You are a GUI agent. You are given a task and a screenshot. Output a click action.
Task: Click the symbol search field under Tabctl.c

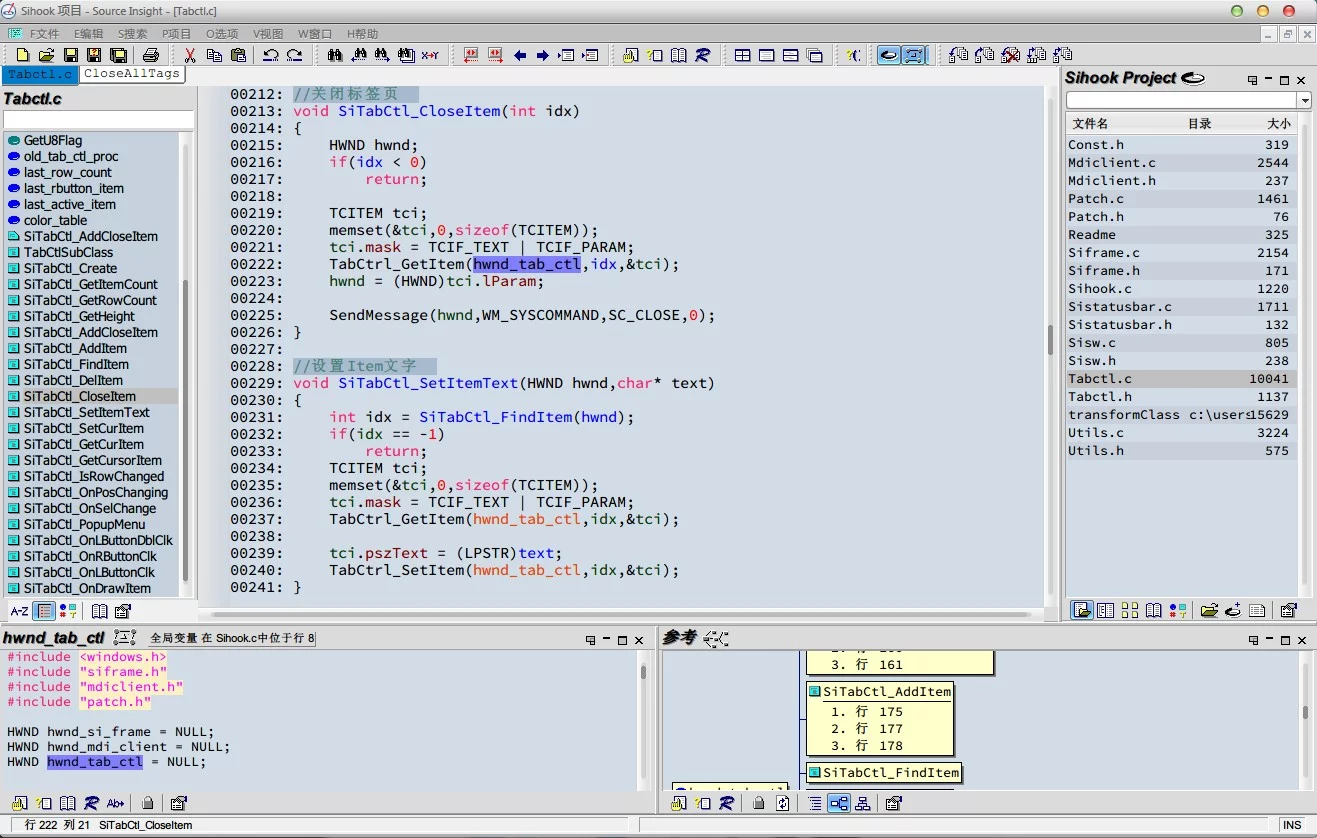pyautogui.click(x=98, y=120)
